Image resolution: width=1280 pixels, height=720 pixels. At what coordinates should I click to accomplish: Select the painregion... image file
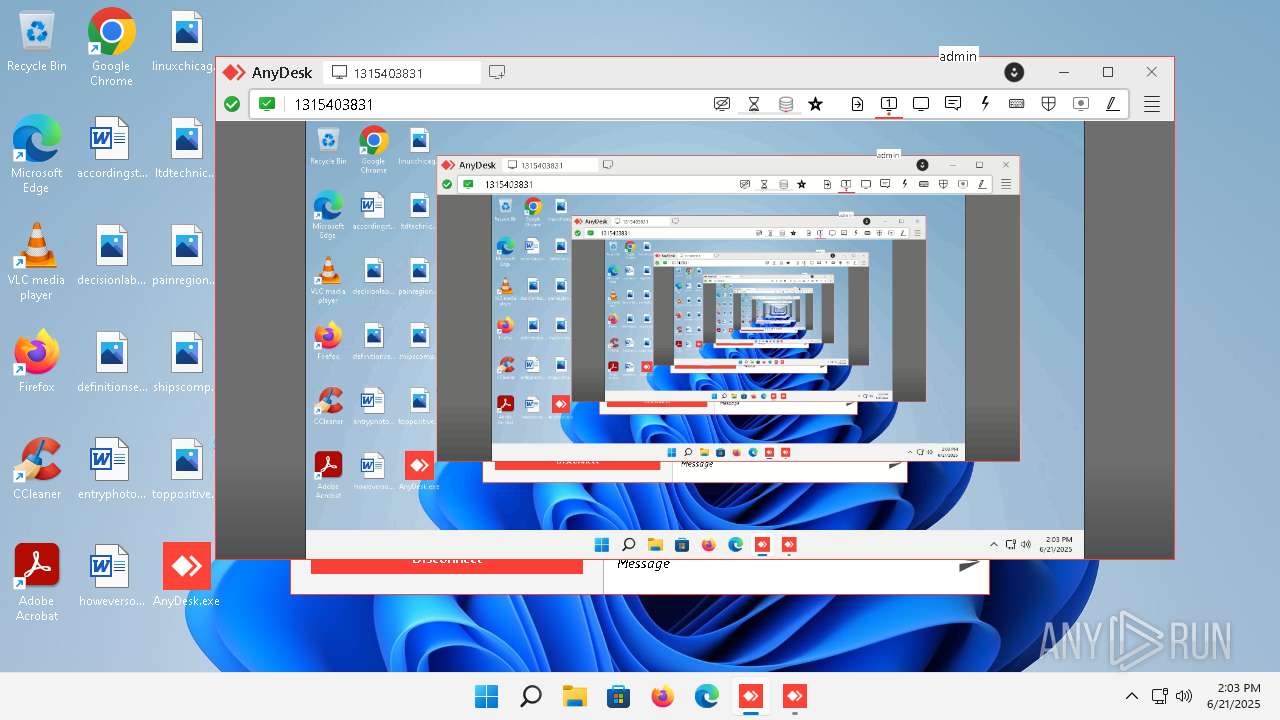(187, 255)
